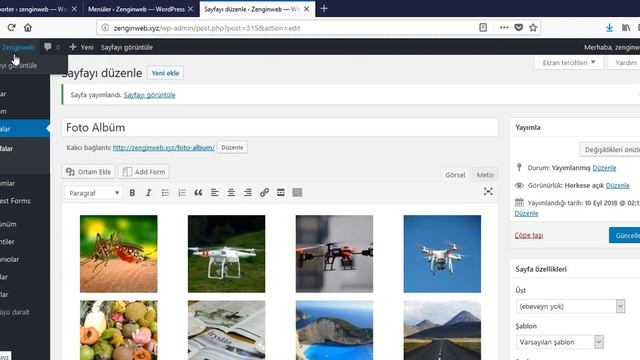Screen dimensions: 640x360
Task: Click Değişiklikleri önizle preview button
Action: click(x=610, y=149)
